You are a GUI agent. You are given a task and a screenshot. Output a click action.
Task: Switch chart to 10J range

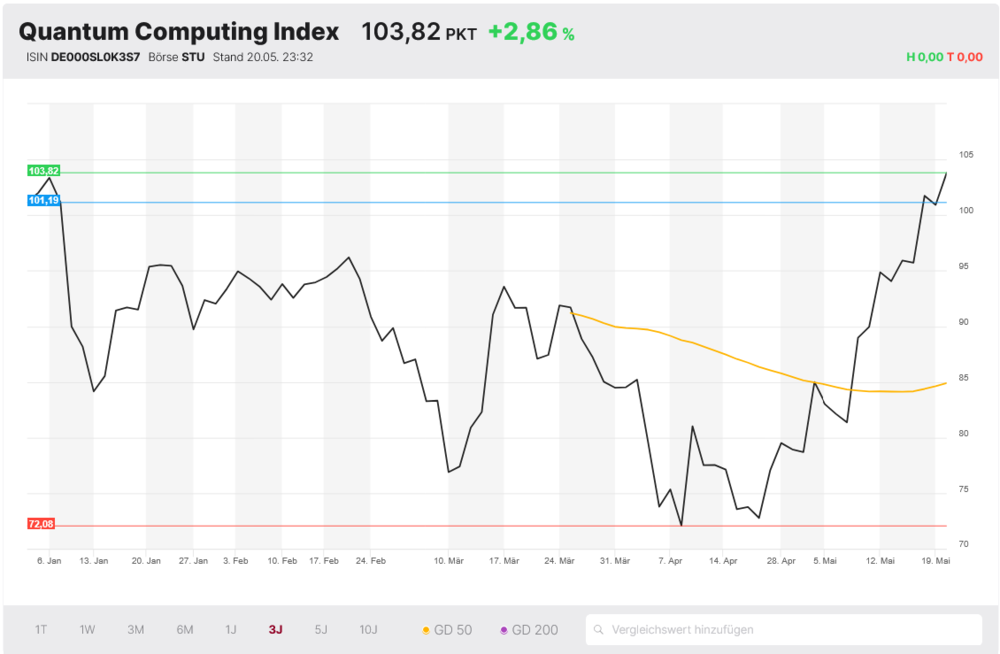(x=369, y=630)
